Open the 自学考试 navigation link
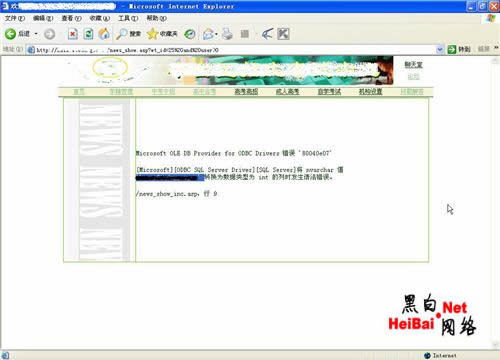The height and width of the screenshot is (360, 500). click(x=329, y=91)
